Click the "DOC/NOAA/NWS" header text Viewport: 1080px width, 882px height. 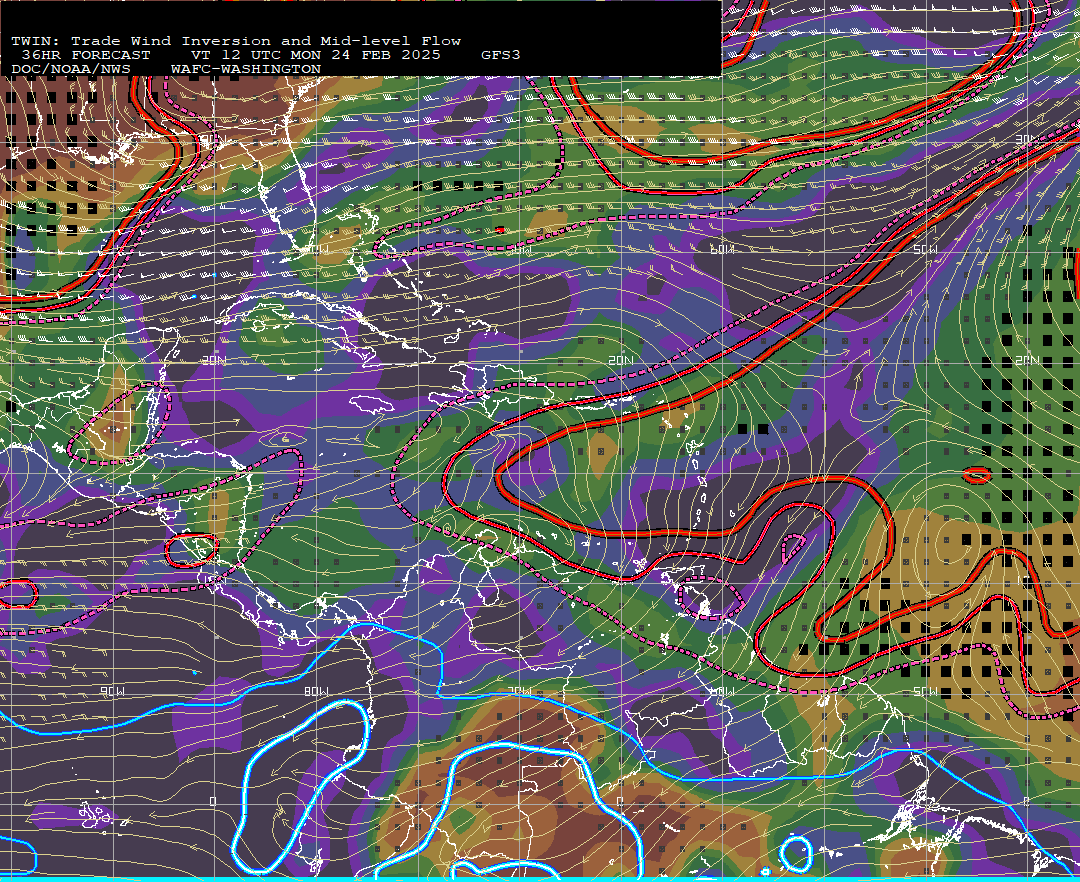[x=70, y=70]
